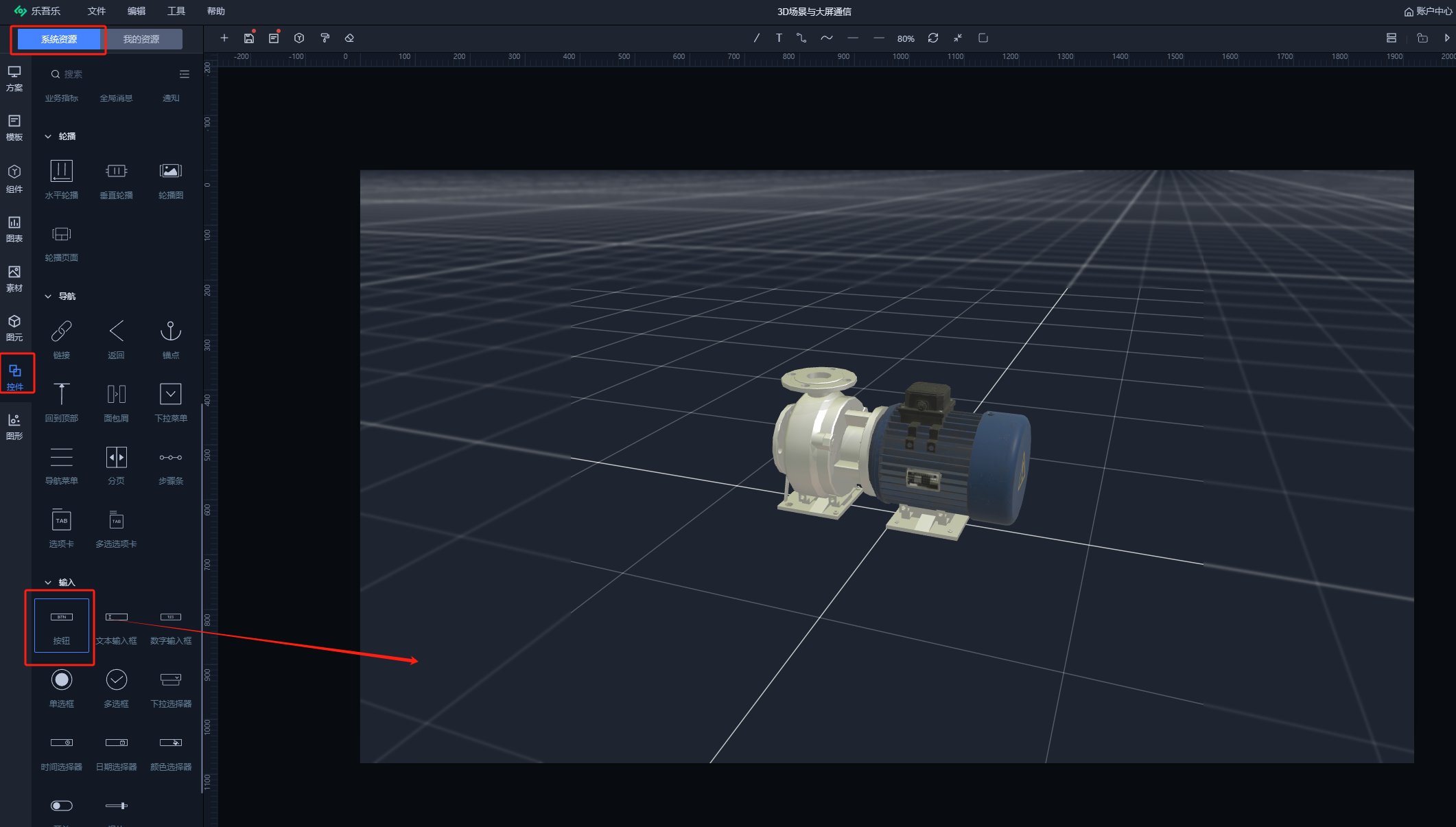Select the 选项卡 component
This screenshot has width=1456, height=827.
[x=62, y=528]
